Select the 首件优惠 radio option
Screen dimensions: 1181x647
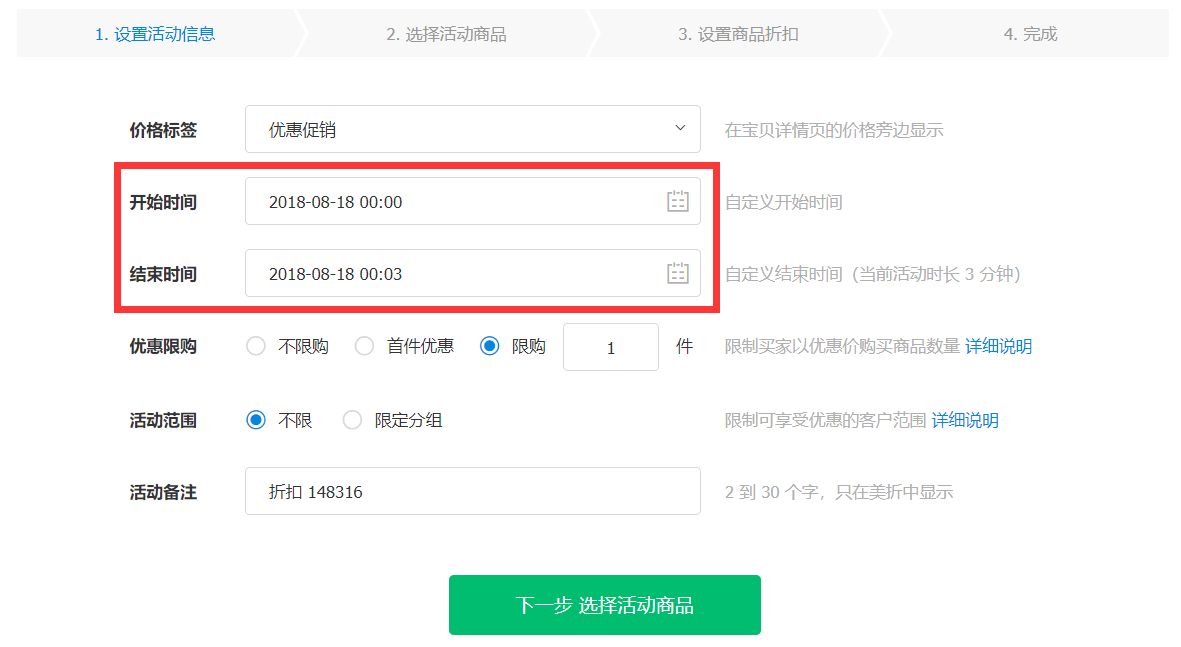click(x=365, y=346)
